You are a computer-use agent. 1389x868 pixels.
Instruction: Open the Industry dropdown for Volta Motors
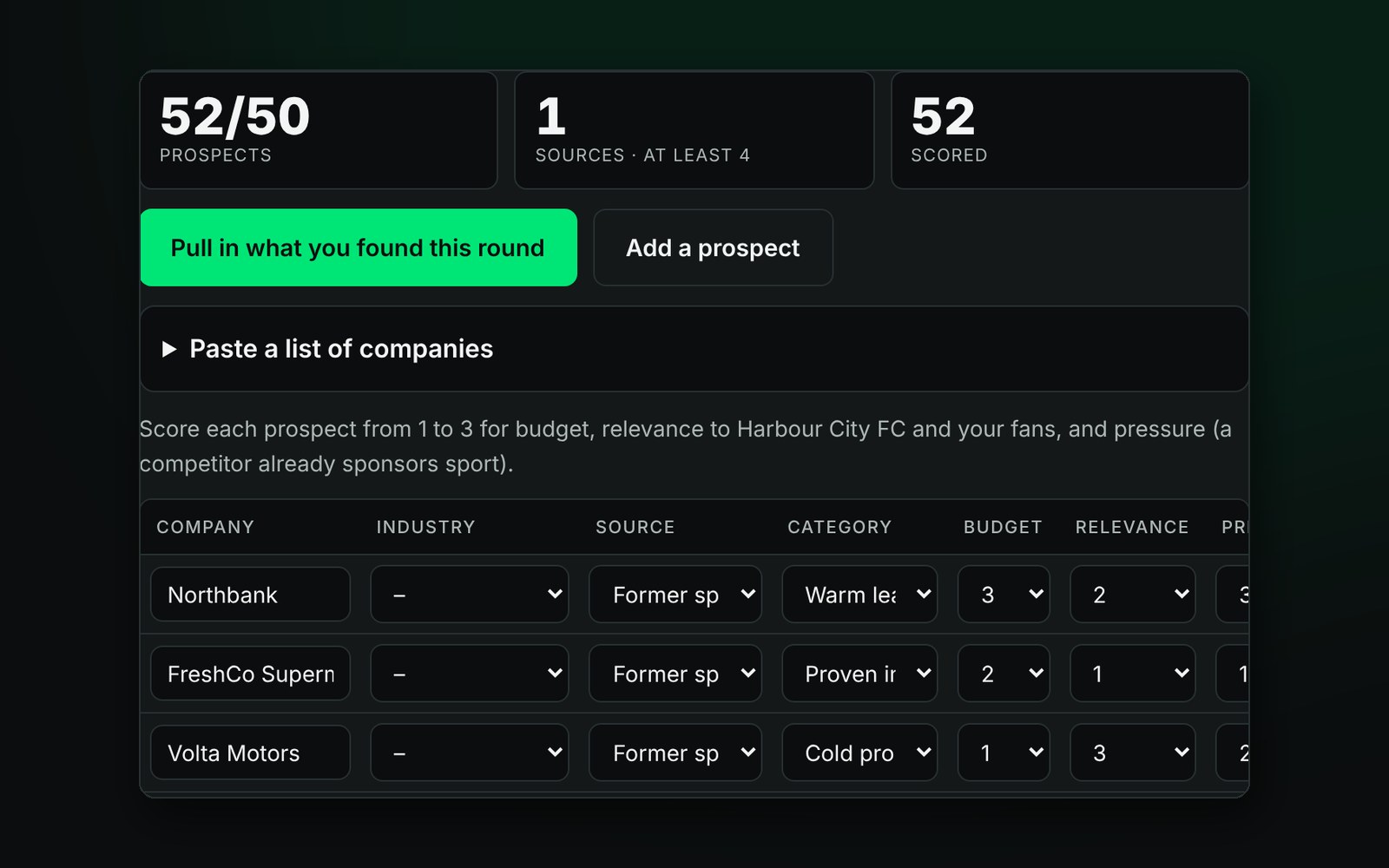pos(470,753)
